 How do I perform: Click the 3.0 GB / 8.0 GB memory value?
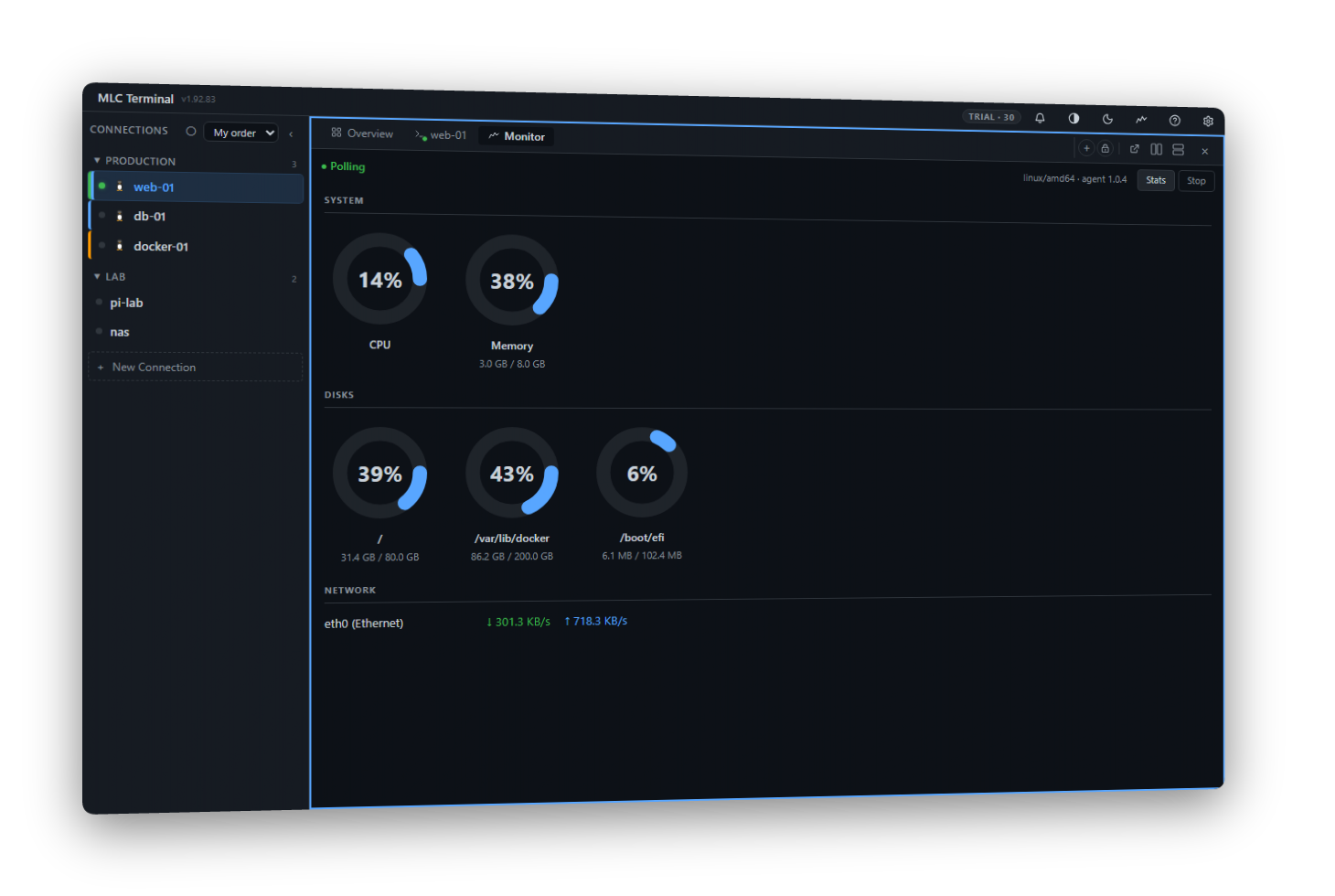(x=512, y=364)
